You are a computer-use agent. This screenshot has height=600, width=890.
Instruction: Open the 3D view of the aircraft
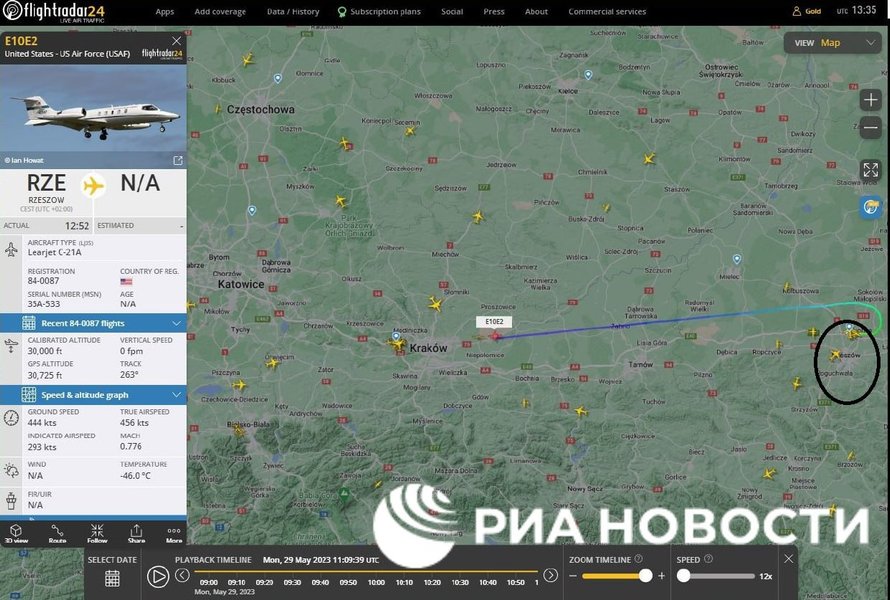(16, 533)
